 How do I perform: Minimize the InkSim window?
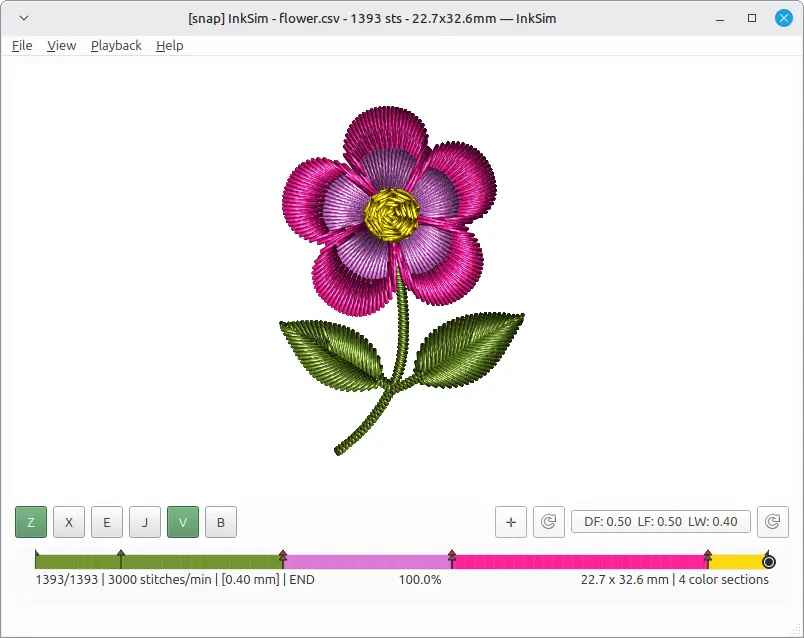click(x=720, y=18)
